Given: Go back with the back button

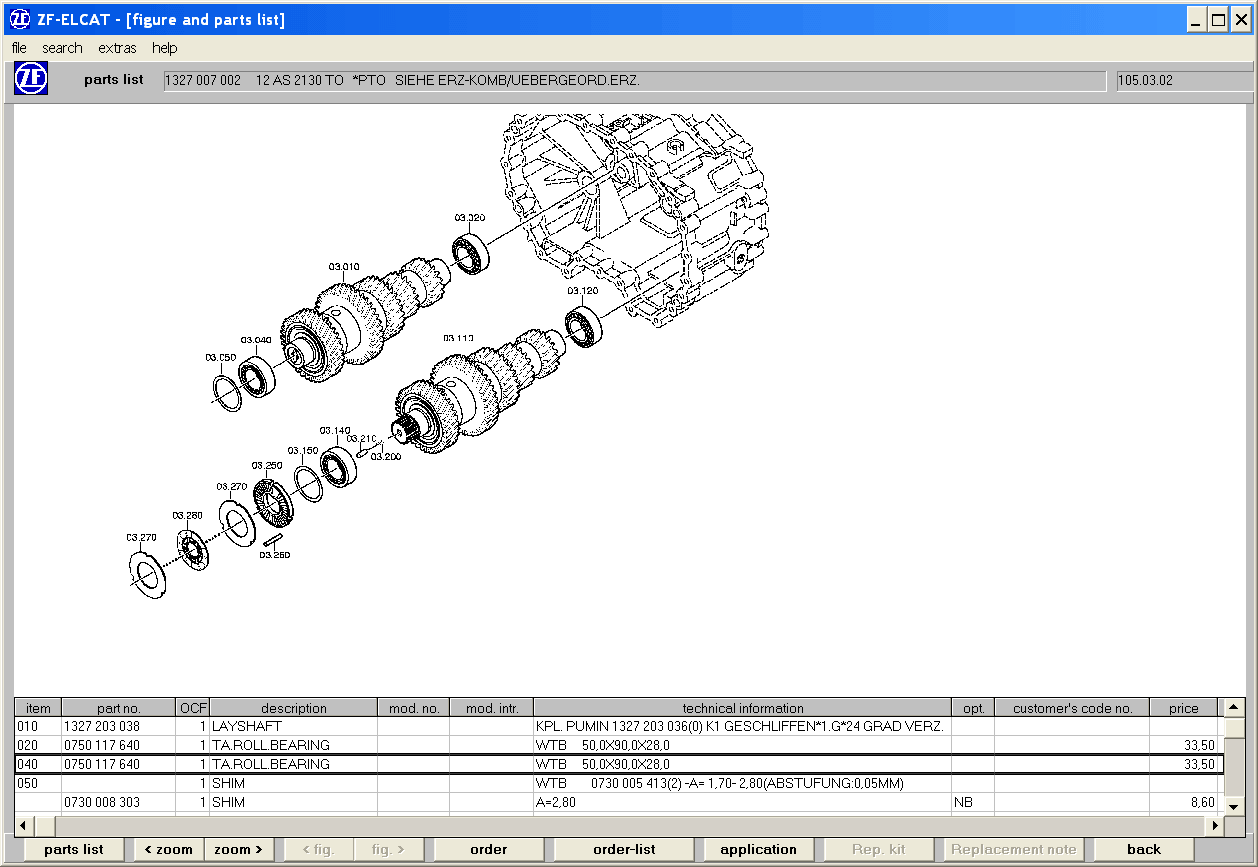Looking at the screenshot, I should (1144, 850).
